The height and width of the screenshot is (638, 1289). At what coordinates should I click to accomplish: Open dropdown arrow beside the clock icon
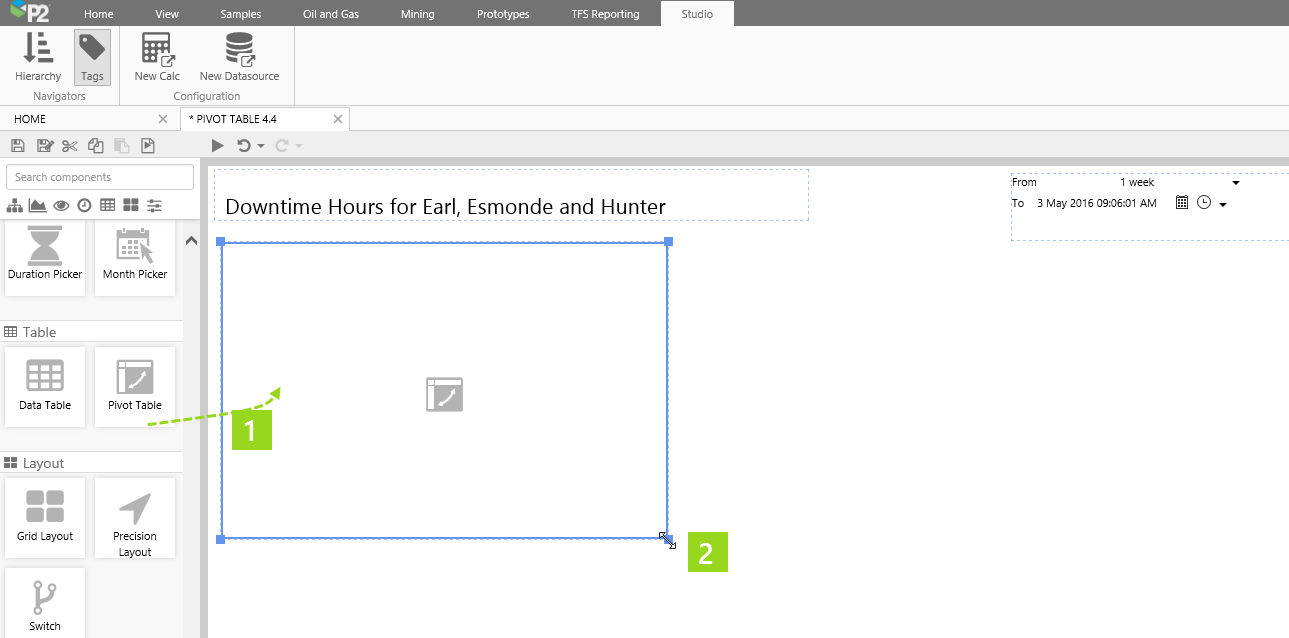pos(1223,205)
